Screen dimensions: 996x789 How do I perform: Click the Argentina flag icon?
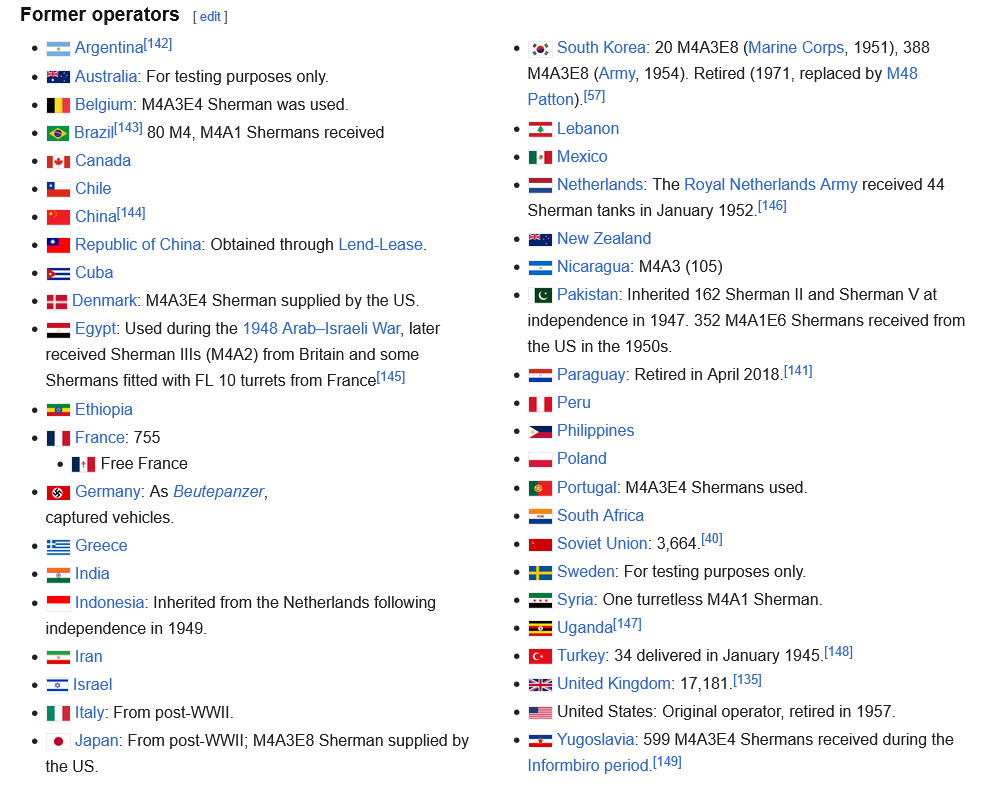[58, 49]
